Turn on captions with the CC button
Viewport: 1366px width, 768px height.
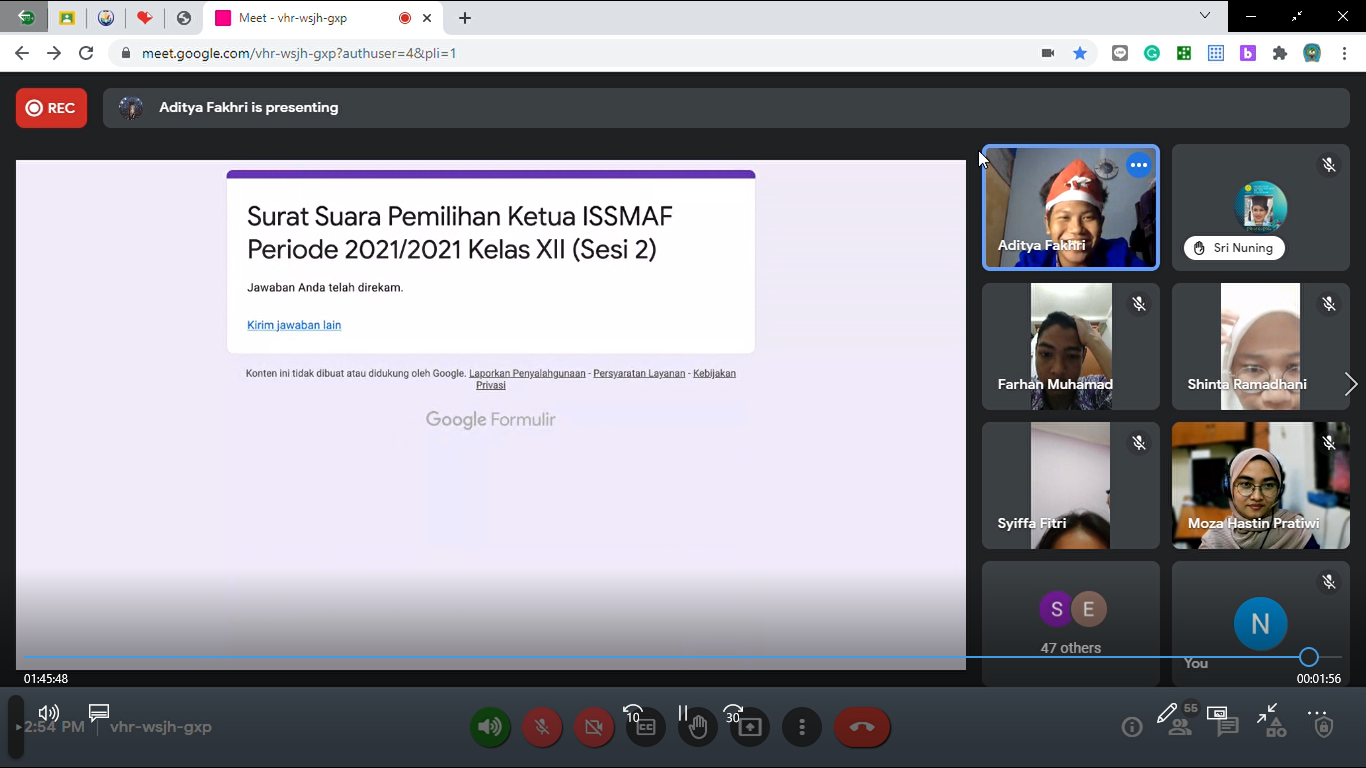coord(646,727)
